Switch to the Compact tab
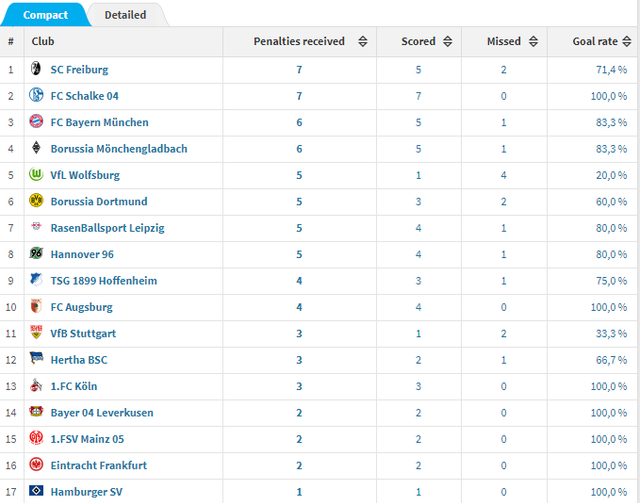This screenshot has width=640, height=503. [45, 15]
